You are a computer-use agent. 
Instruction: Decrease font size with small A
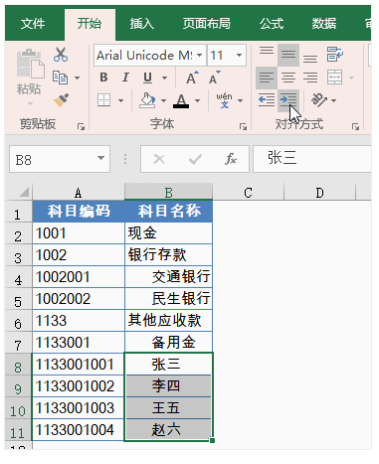(214, 78)
